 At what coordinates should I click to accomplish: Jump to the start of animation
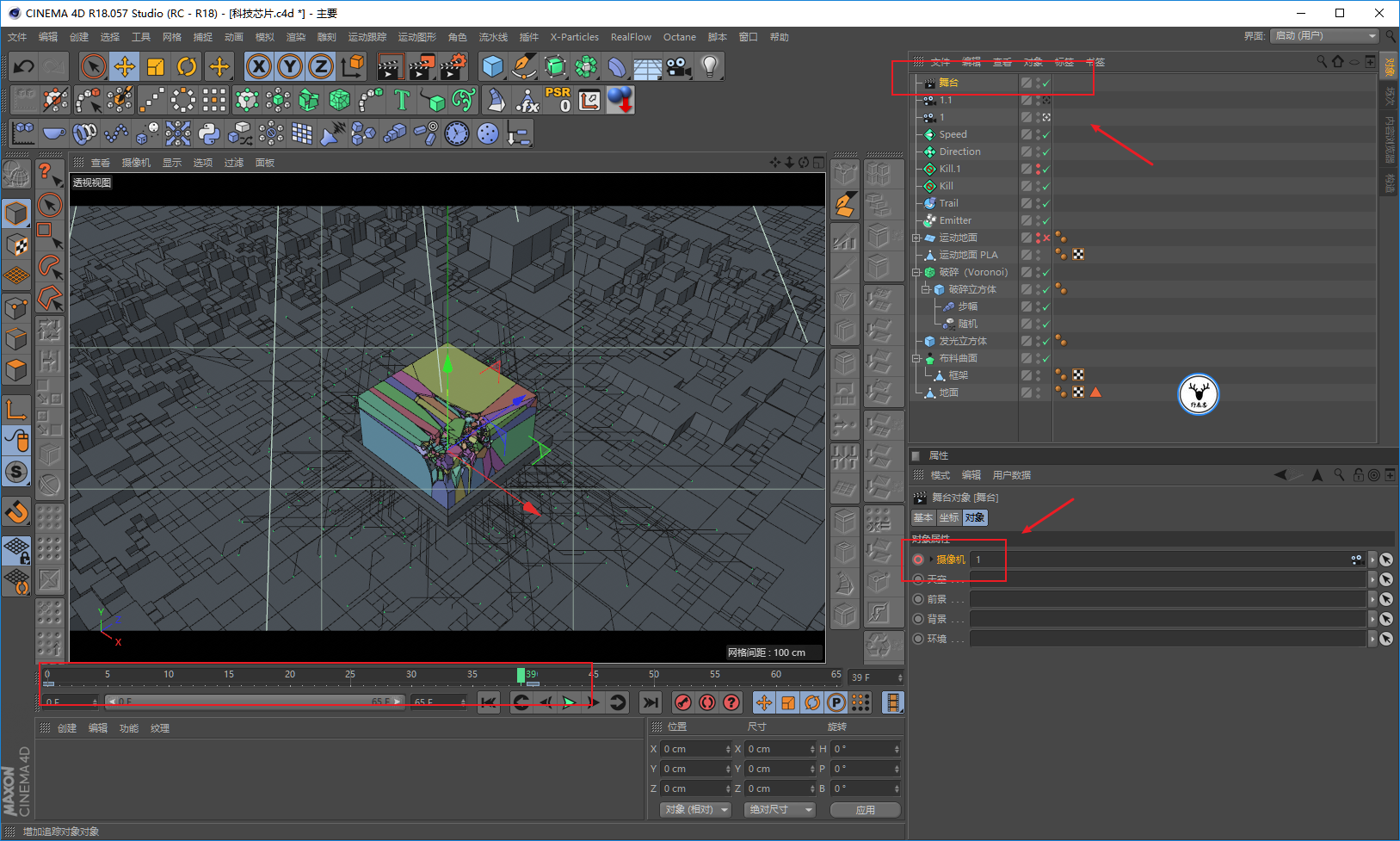click(489, 702)
